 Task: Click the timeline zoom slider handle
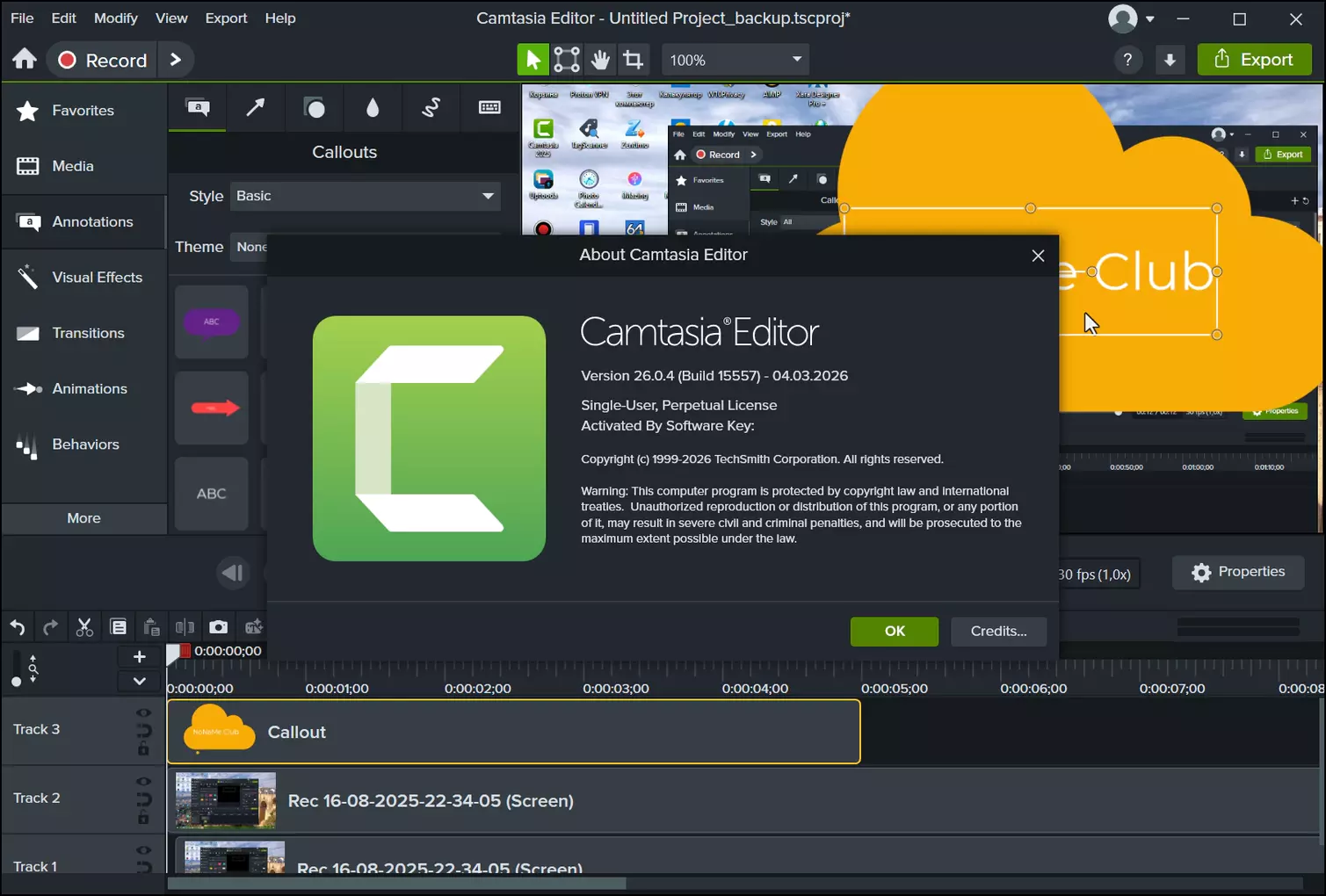[16, 682]
